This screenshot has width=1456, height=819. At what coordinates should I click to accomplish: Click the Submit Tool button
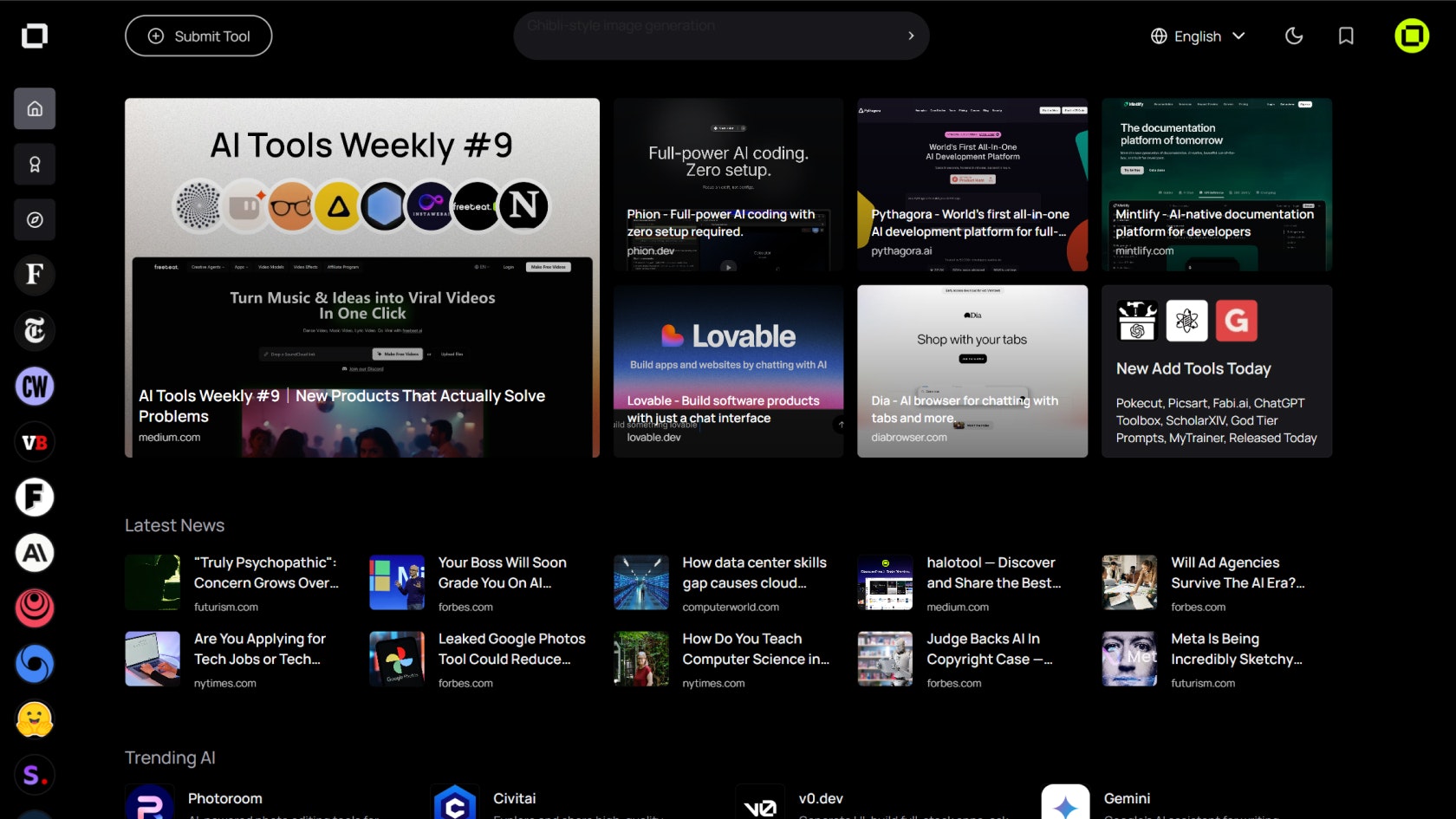click(x=198, y=36)
